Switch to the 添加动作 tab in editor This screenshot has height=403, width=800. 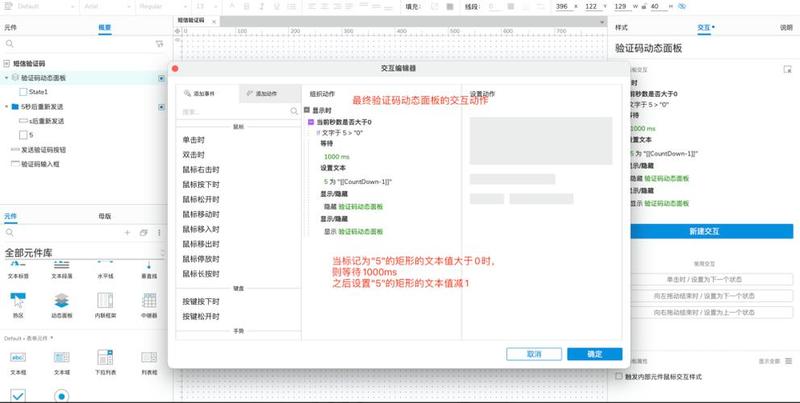pyautogui.click(x=270, y=94)
